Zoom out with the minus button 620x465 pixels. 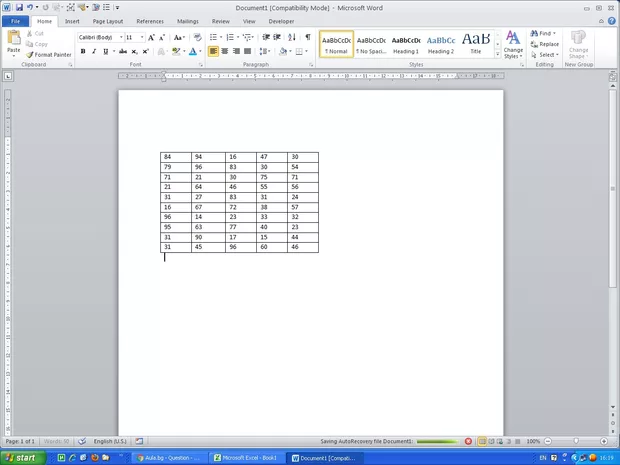(548, 441)
